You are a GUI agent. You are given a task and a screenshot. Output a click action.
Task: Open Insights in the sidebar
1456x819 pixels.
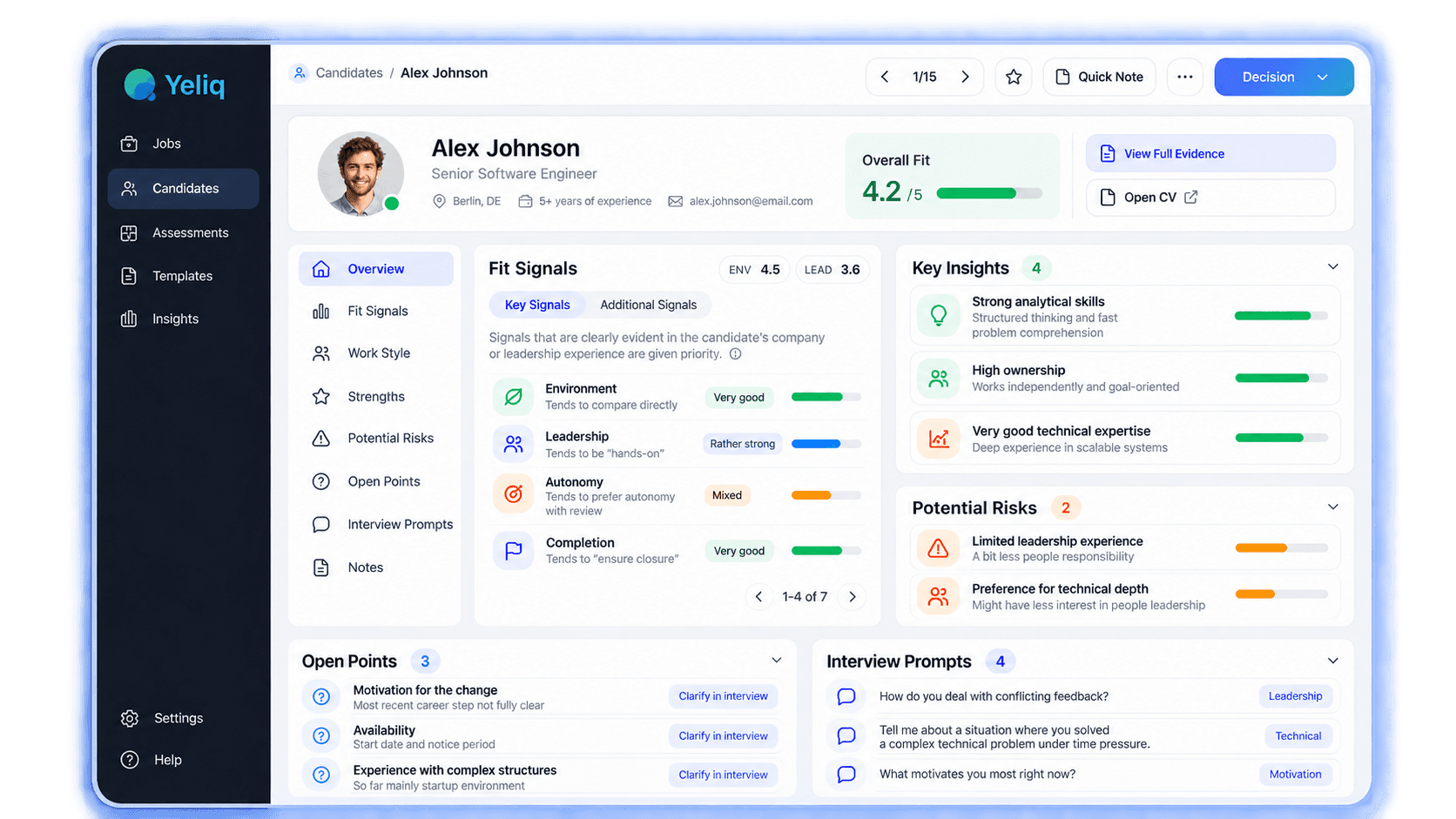[x=183, y=319]
